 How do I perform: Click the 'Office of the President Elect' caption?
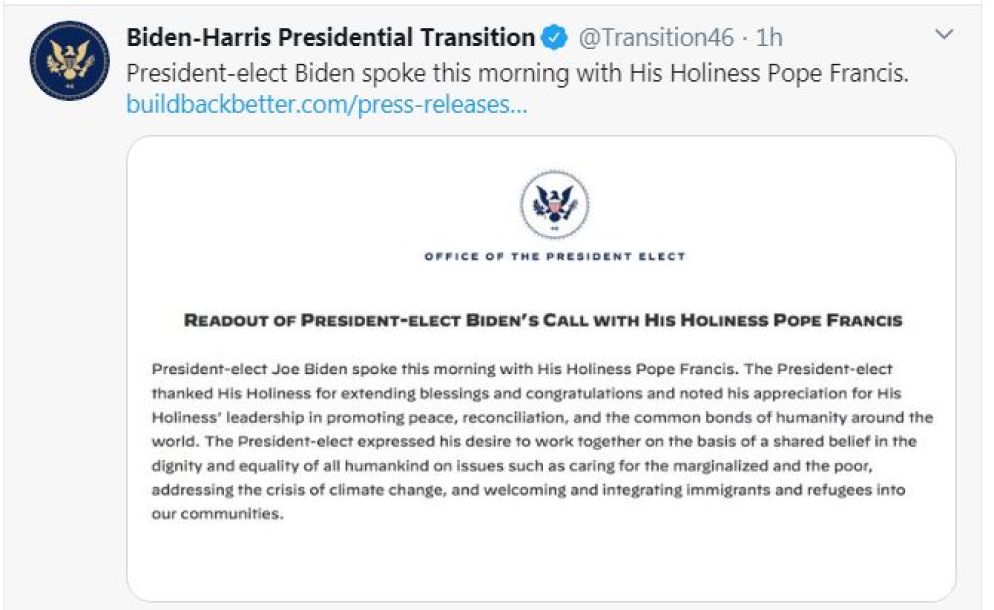pos(554,257)
